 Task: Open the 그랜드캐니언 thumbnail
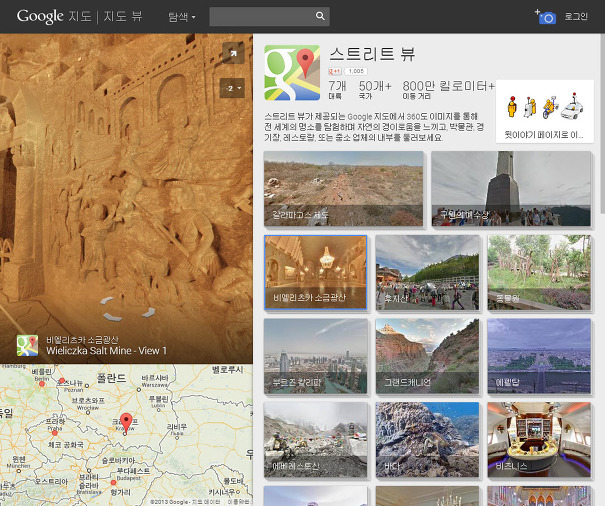427,356
